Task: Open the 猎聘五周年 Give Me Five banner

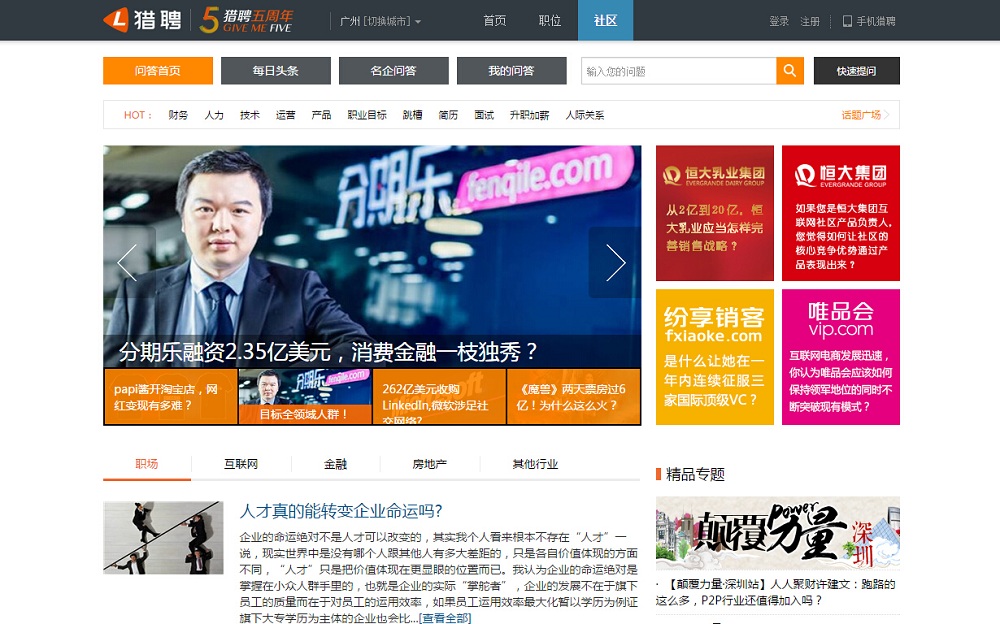Action: point(246,20)
